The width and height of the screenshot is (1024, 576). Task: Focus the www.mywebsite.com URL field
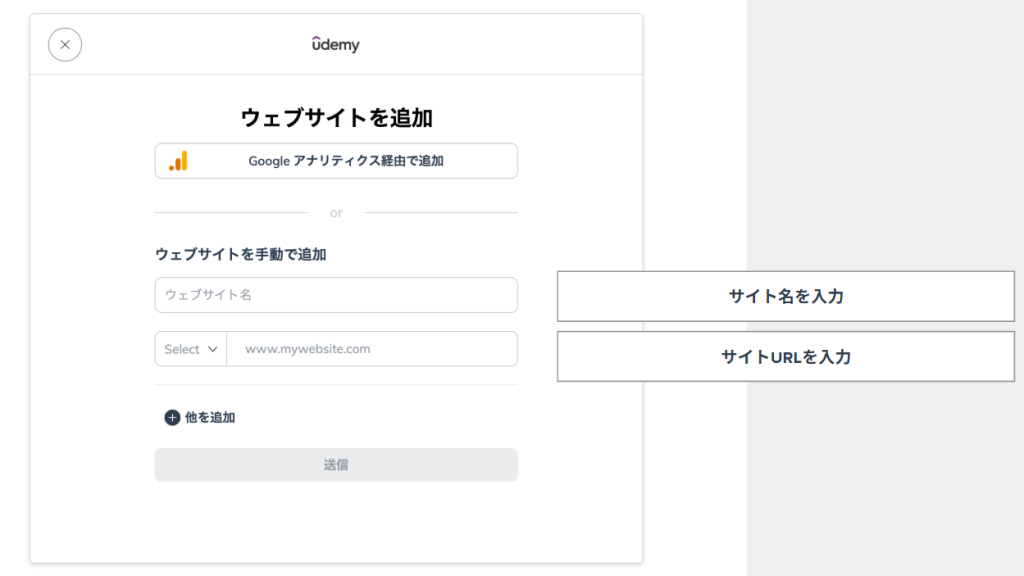[x=372, y=349]
